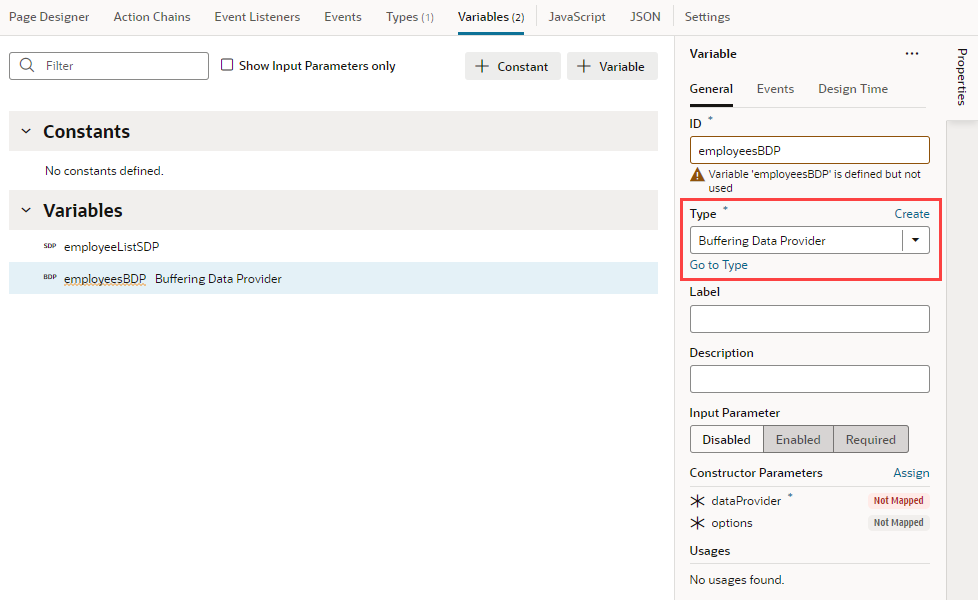Image resolution: width=978 pixels, height=600 pixels.
Task: Select the General properties tab
Action: 711,89
